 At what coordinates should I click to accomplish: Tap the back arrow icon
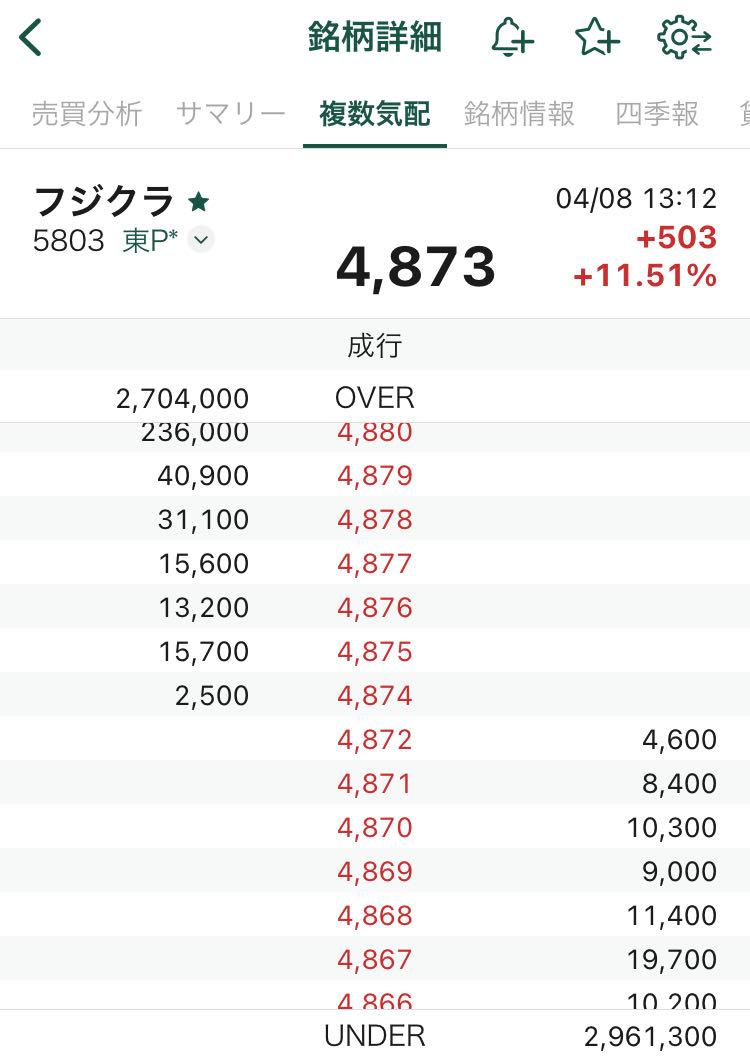(32, 39)
